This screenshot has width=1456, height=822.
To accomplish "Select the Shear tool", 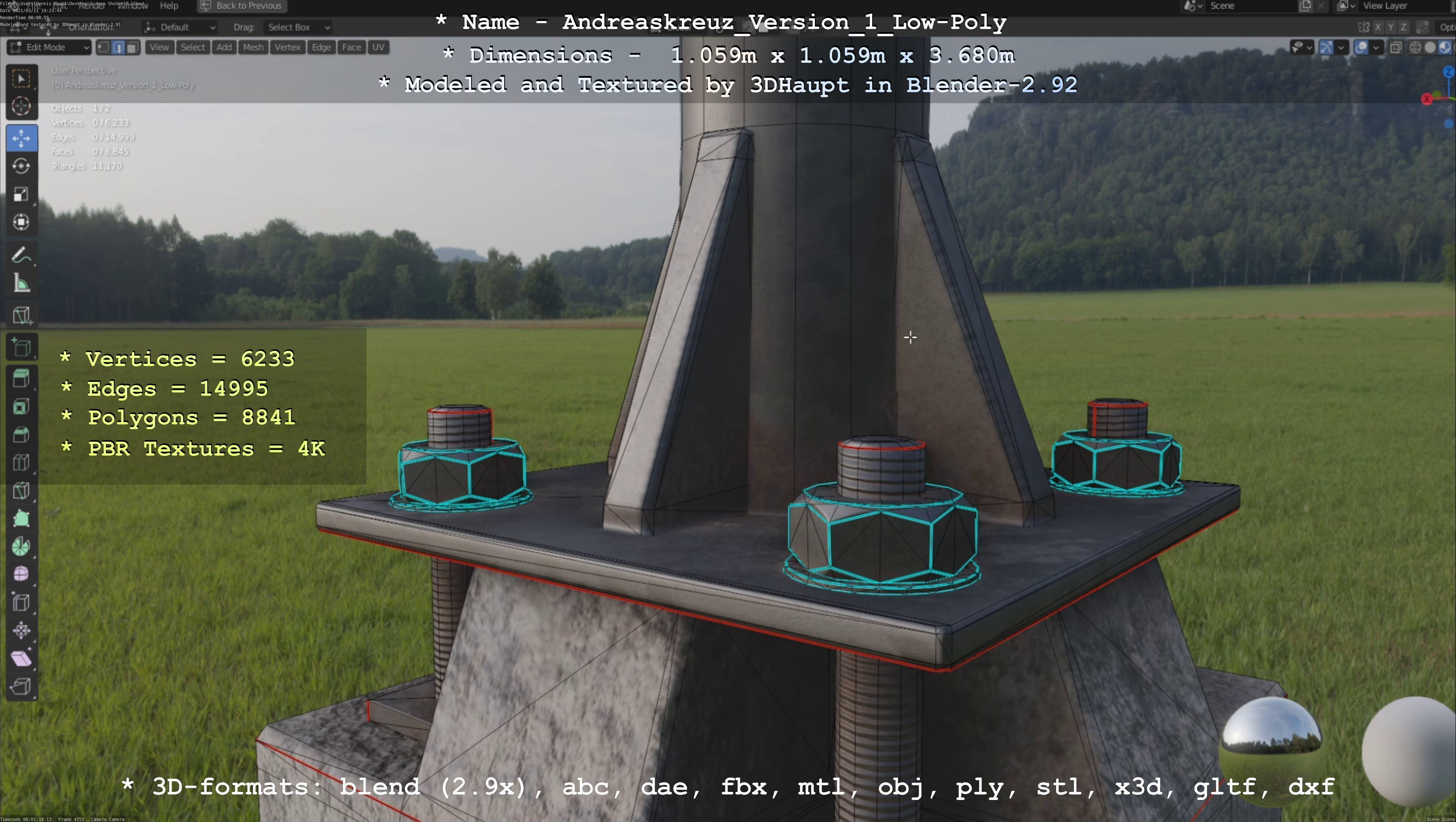I will pyautogui.click(x=21, y=658).
